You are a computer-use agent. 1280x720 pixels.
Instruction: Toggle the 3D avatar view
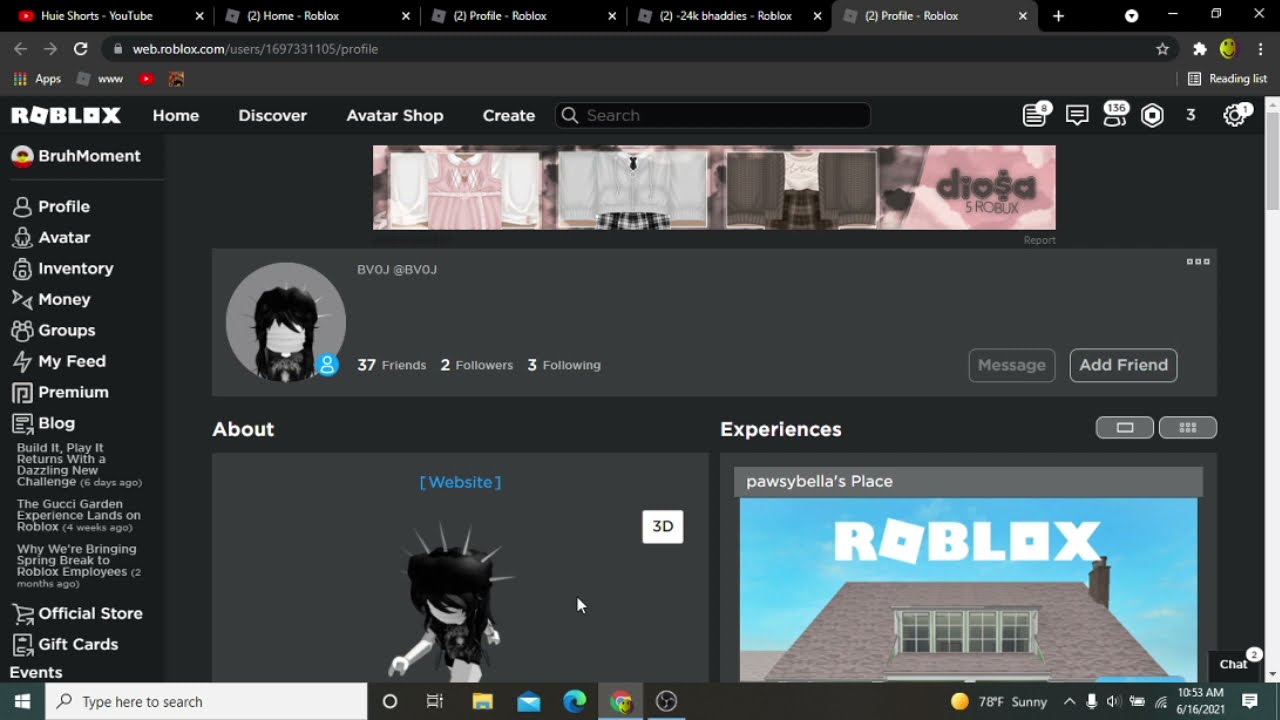[662, 526]
